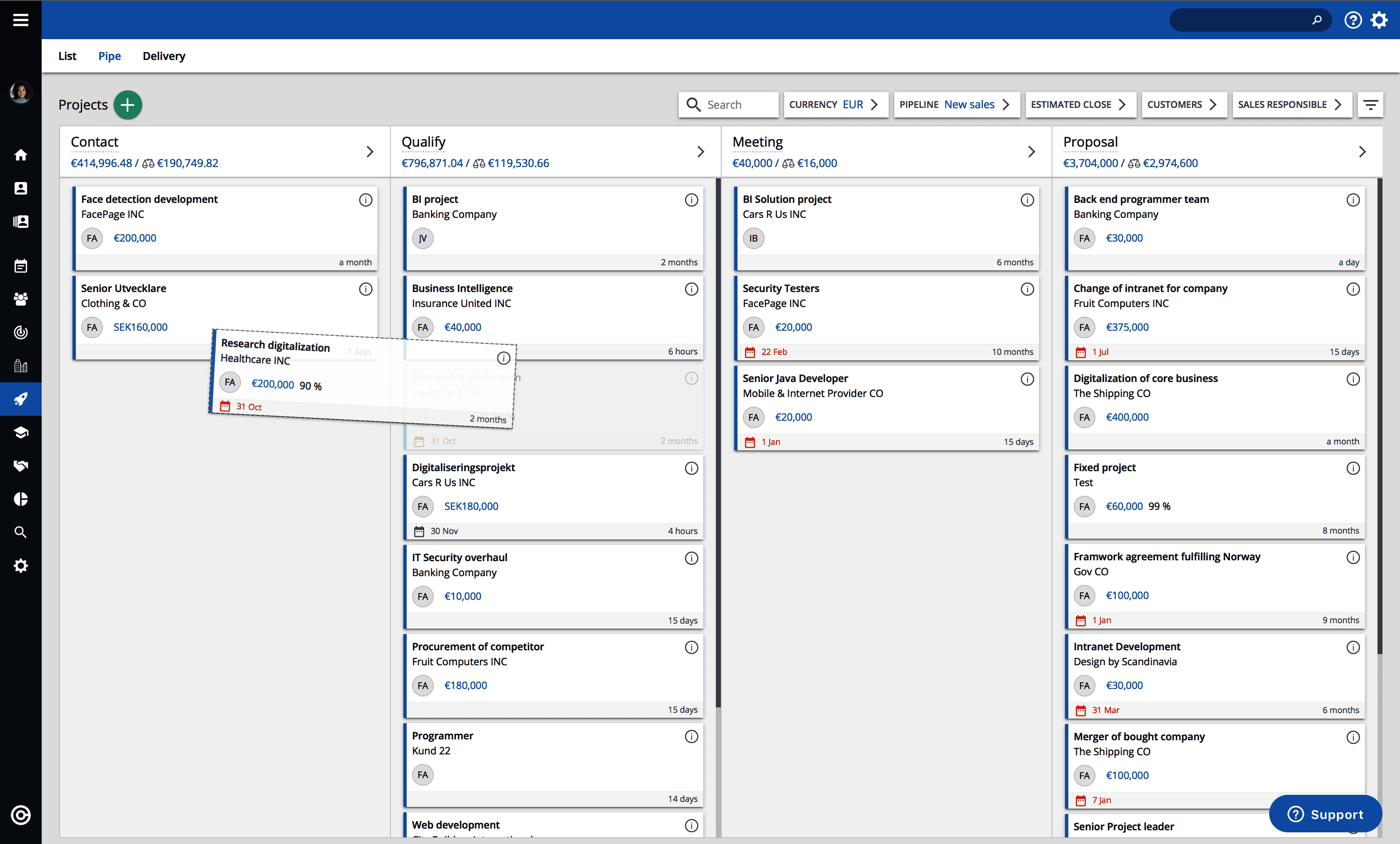Click the handshake icon in sidebar
This screenshot has width=1400, height=844.
point(20,466)
